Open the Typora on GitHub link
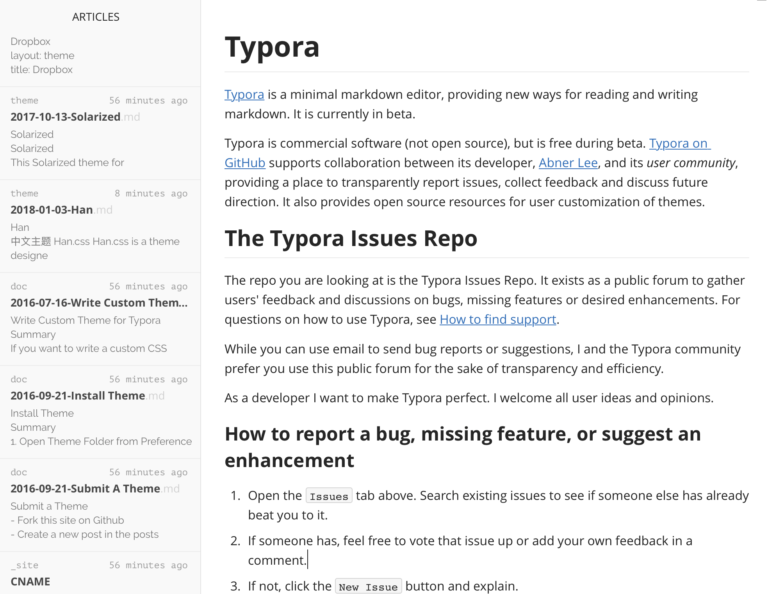Screen dimensions: 768x594 (x=680, y=144)
